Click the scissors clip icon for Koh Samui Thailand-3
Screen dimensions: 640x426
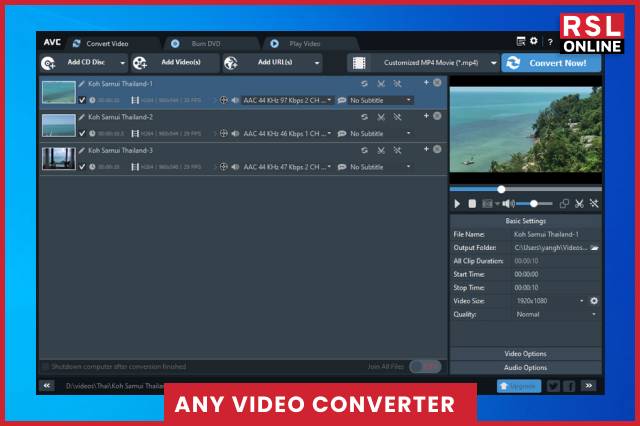click(381, 151)
